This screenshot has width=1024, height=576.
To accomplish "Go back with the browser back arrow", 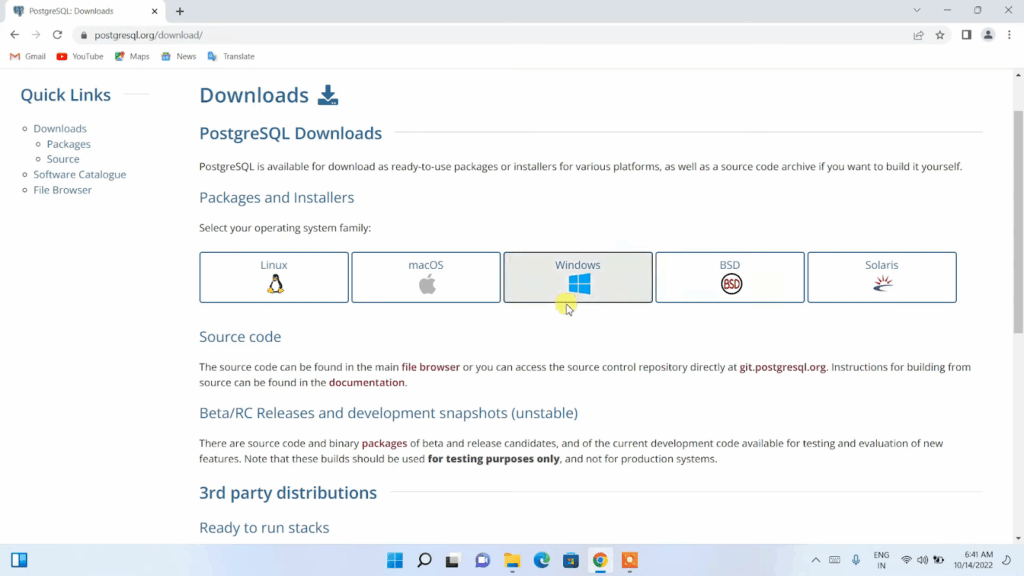I will (14, 35).
